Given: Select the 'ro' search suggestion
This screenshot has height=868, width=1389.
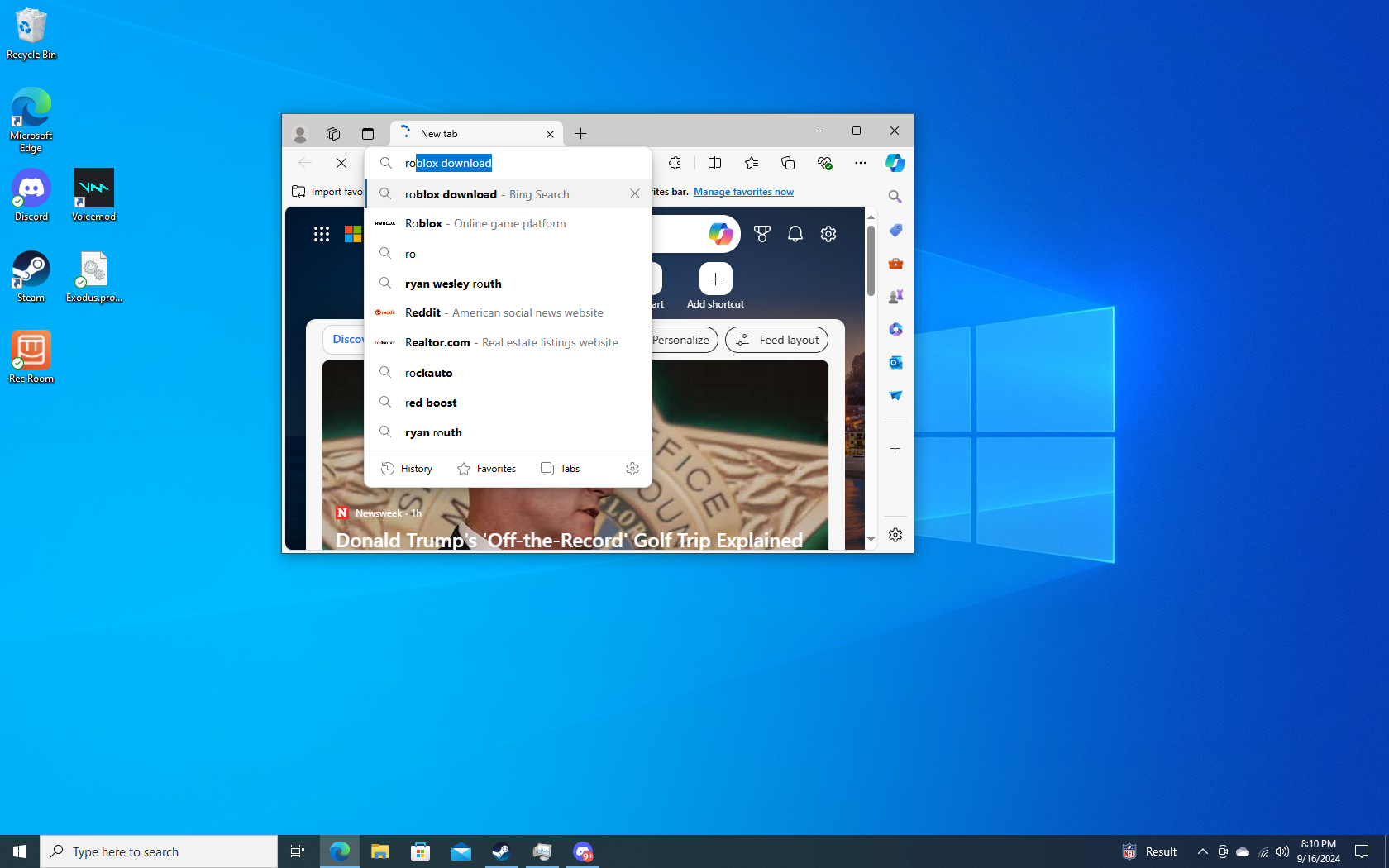Looking at the screenshot, I should 508,254.
